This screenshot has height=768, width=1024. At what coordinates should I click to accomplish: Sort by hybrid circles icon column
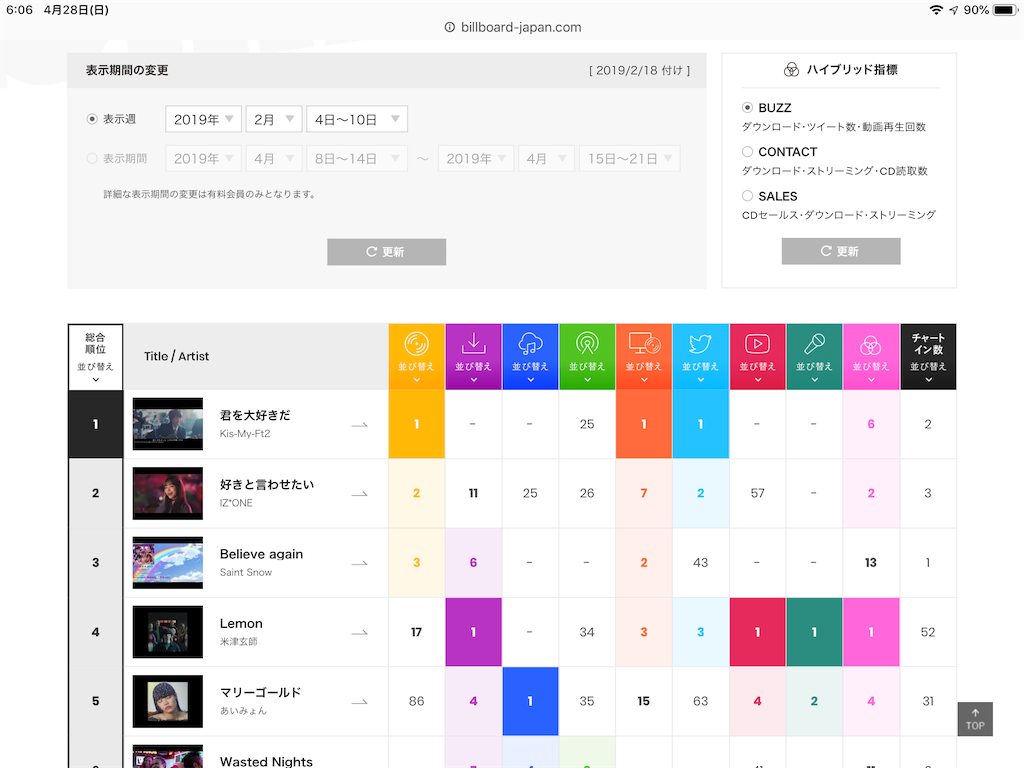click(x=871, y=357)
